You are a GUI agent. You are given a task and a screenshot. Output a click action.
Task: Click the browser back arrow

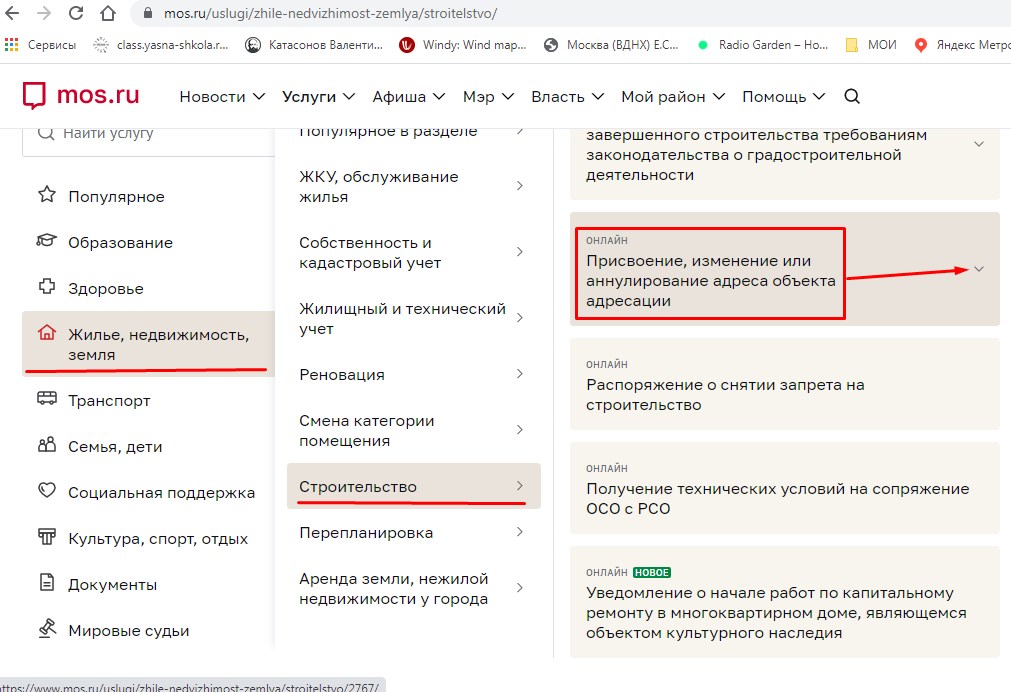click(x=12, y=13)
